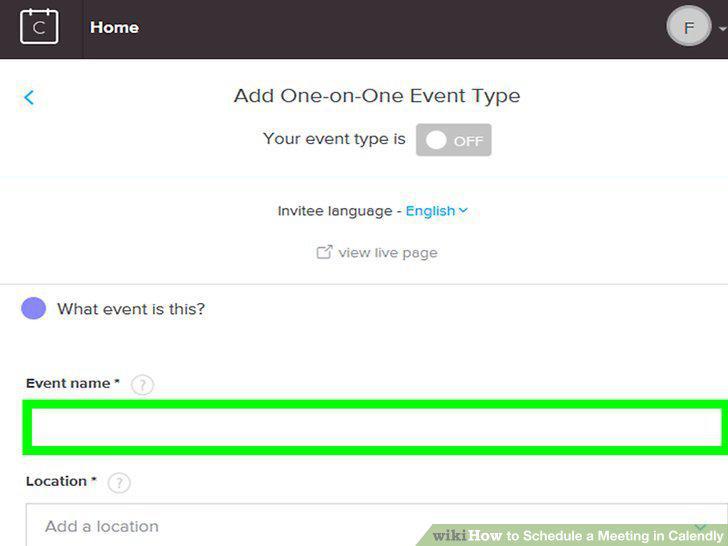Go back using the blue chevron arrow
This screenshot has width=728, height=546.
(x=29, y=98)
